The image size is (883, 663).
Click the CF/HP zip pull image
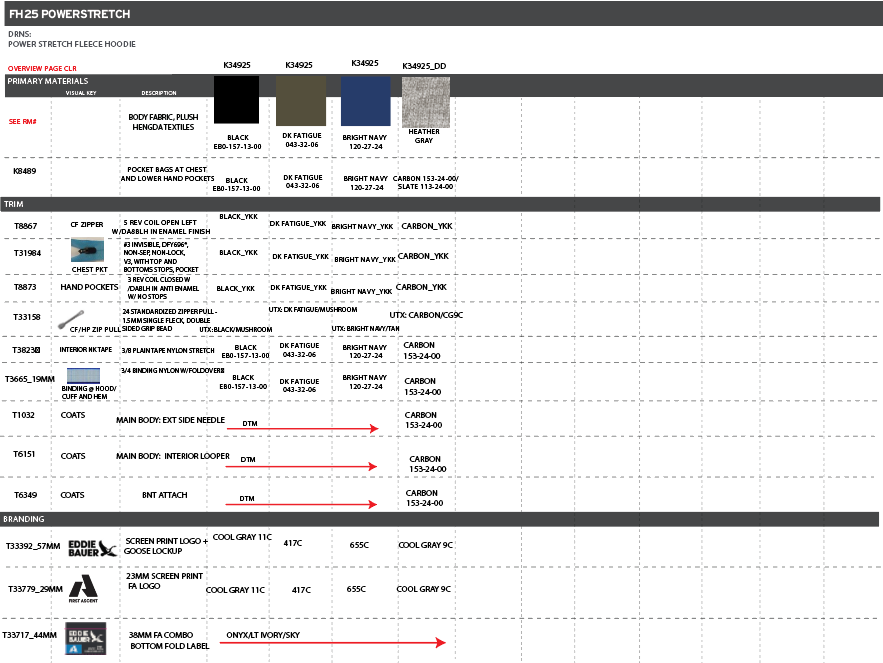[x=72, y=319]
